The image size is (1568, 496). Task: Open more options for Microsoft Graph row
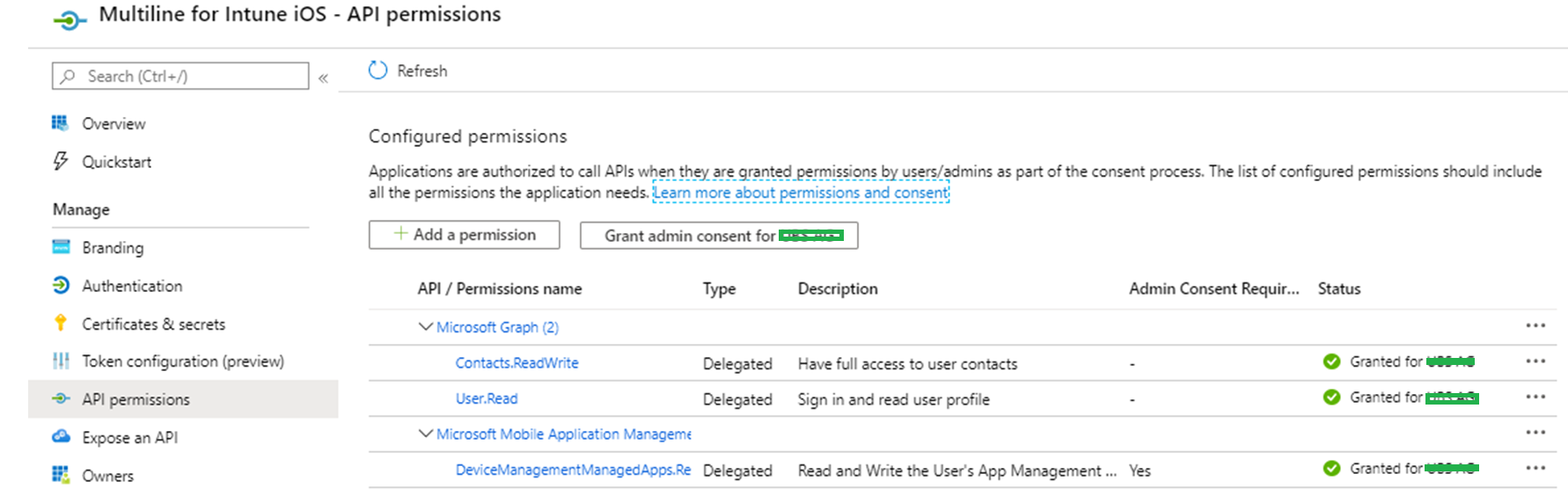[x=1535, y=325]
